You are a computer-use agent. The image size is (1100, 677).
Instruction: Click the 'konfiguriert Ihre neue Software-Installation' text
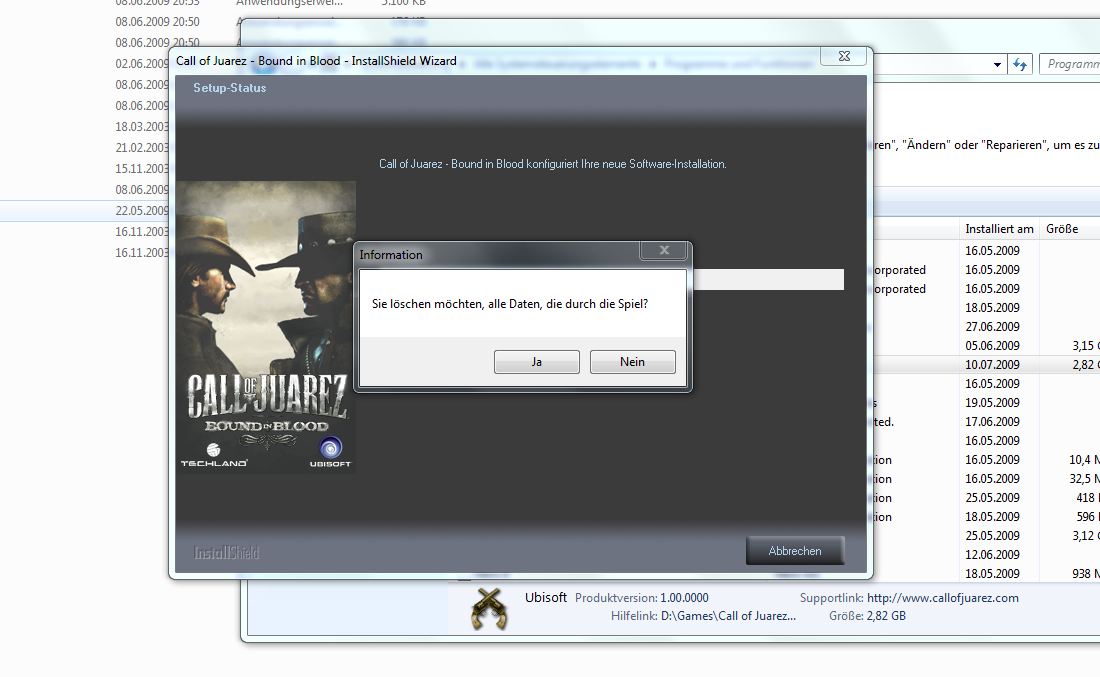pos(626,163)
